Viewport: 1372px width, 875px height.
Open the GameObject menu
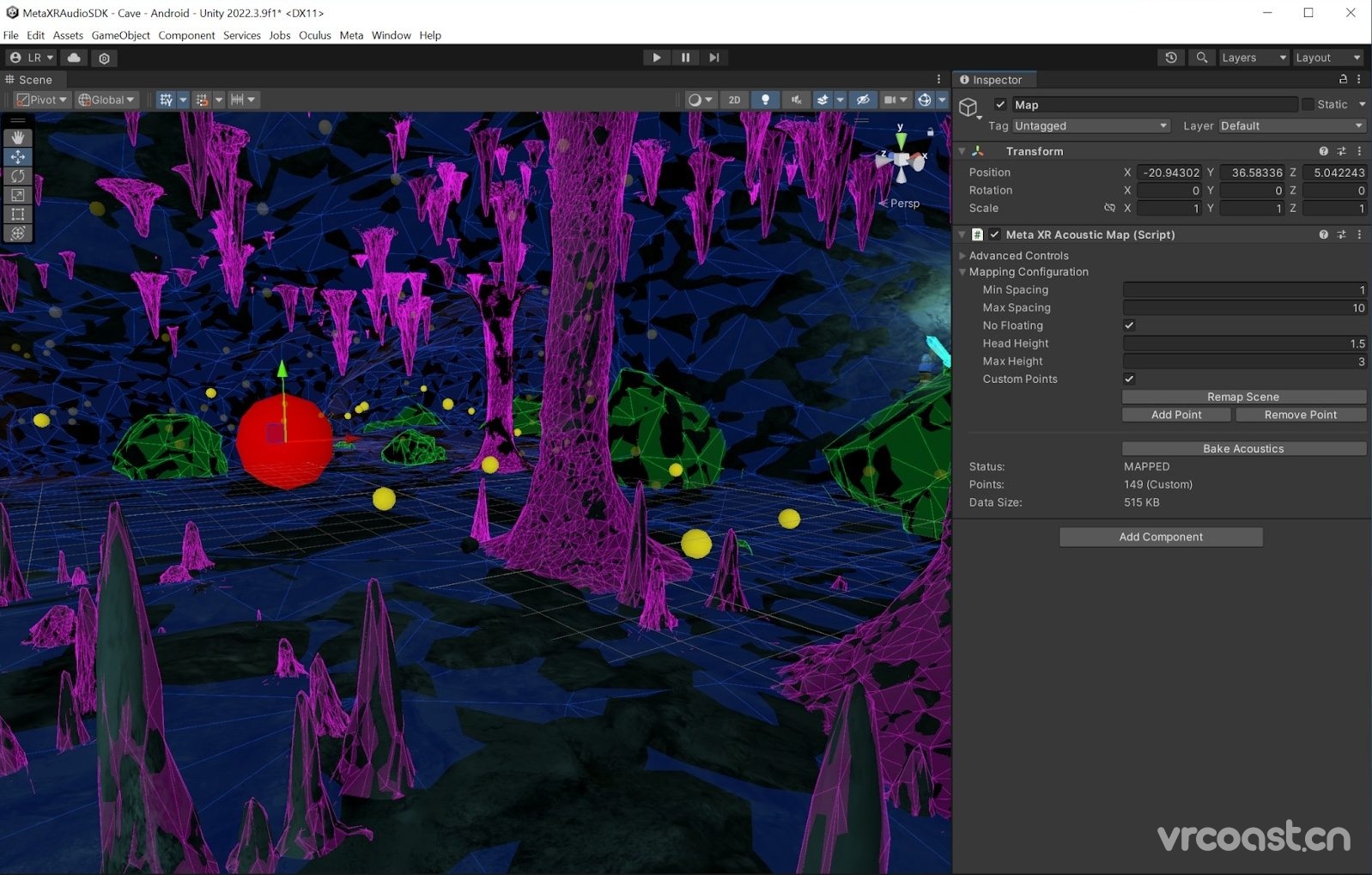click(x=120, y=35)
